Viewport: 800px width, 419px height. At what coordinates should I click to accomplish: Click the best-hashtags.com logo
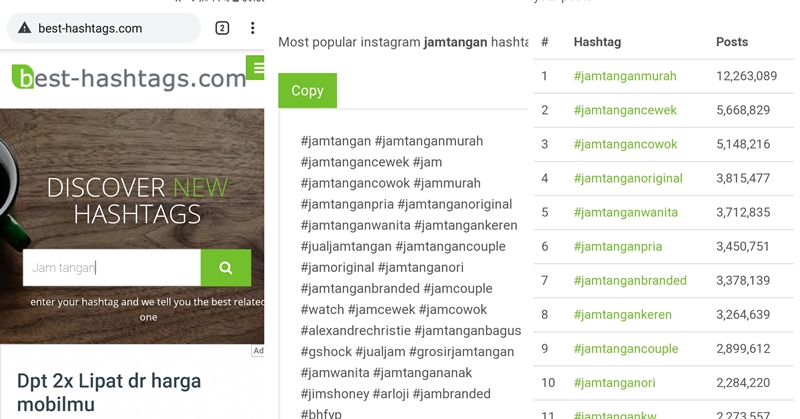pos(129,78)
